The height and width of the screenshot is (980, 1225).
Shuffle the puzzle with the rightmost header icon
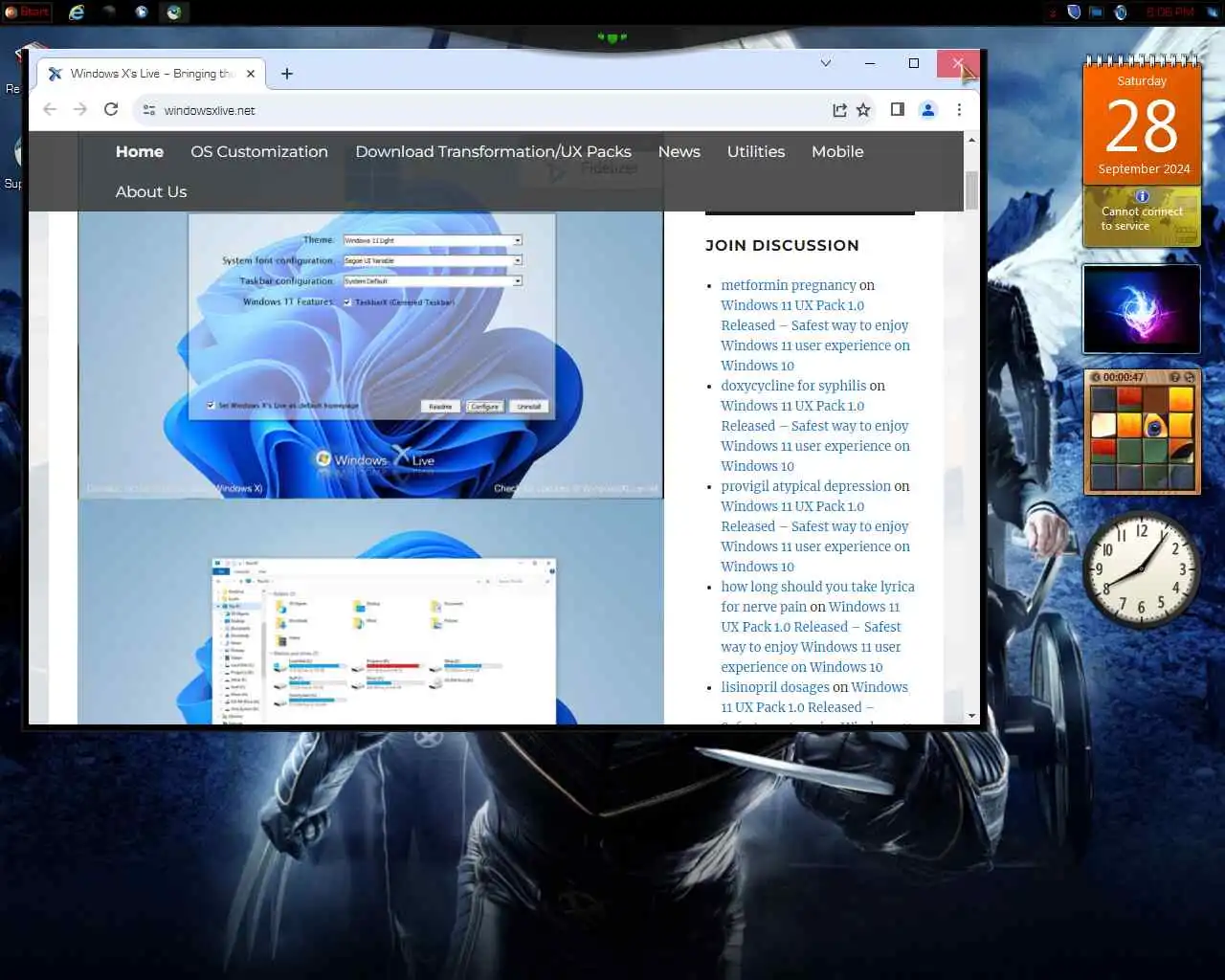point(1189,377)
